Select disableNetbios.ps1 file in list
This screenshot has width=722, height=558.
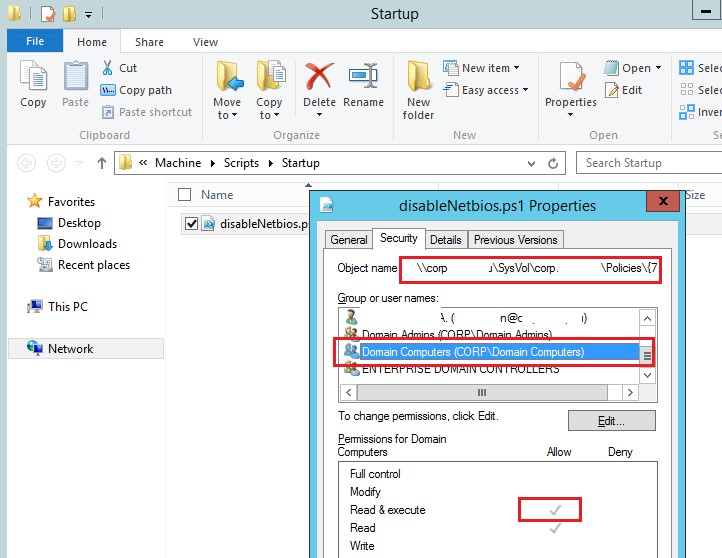264,224
